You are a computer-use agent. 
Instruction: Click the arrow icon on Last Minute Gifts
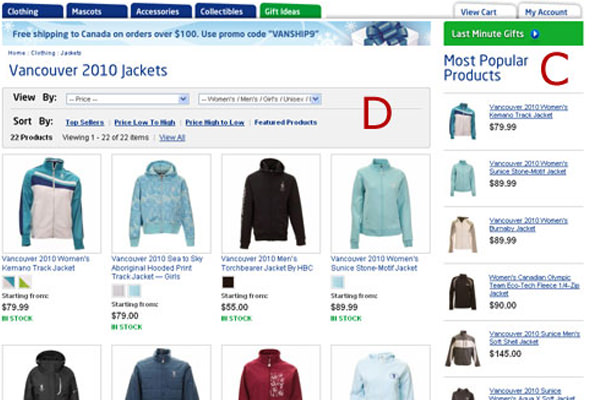535,34
